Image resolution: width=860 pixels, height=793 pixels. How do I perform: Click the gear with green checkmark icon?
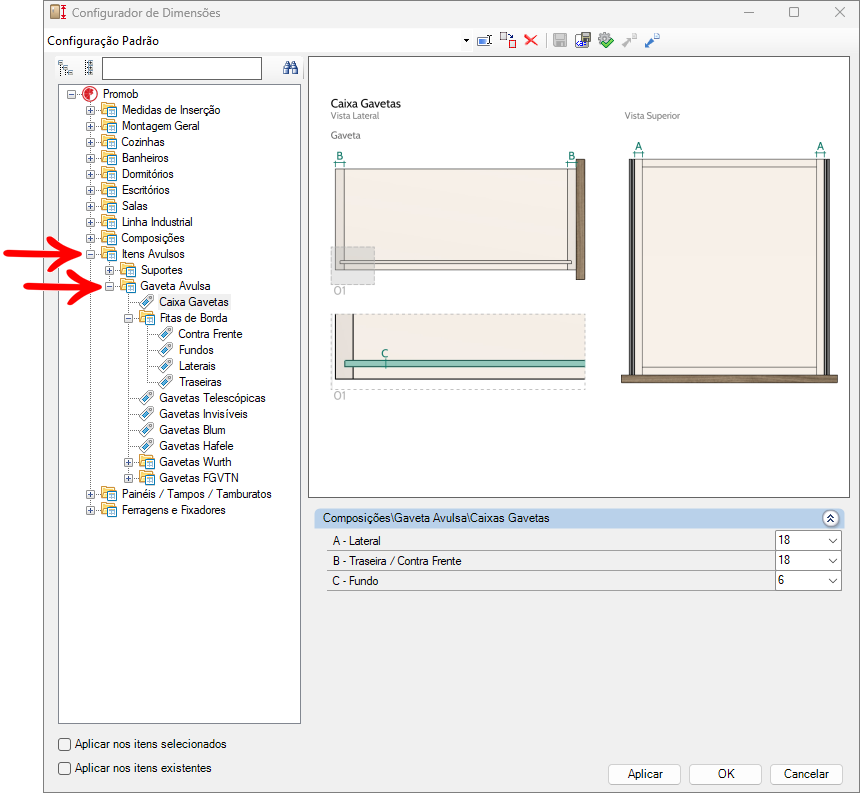pyautogui.click(x=606, y=41)
